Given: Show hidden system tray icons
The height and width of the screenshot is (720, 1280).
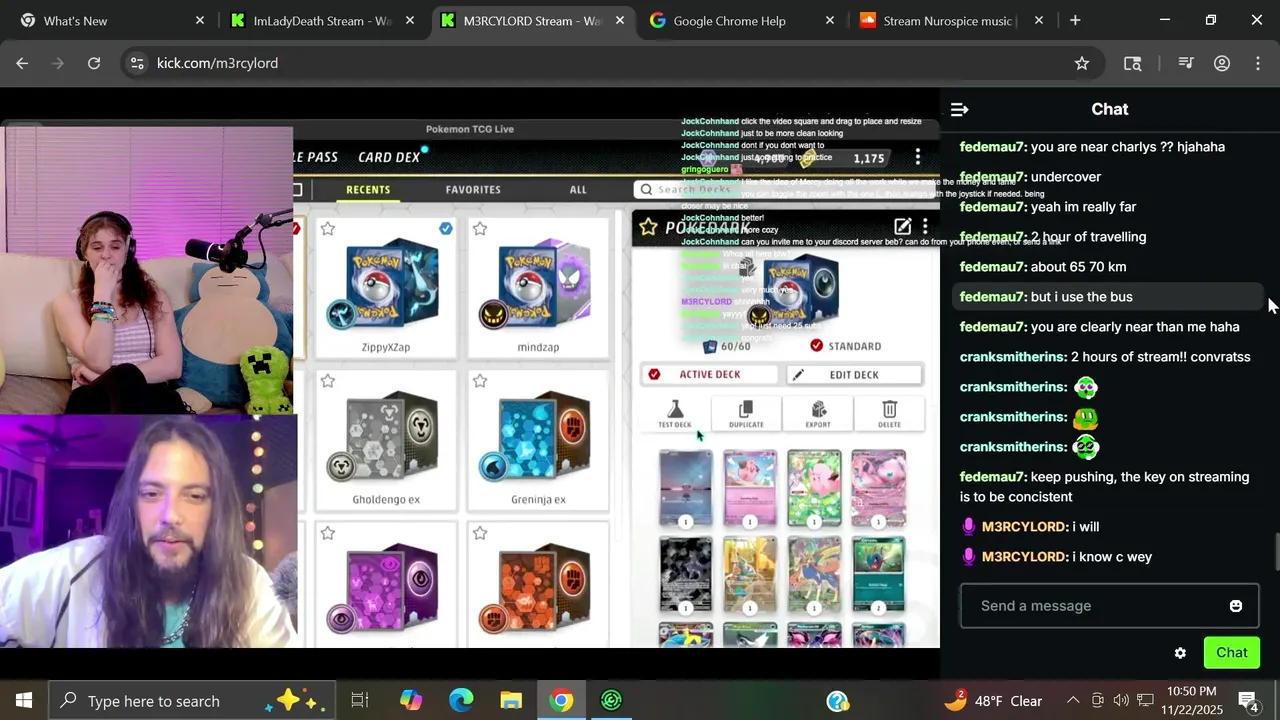Looking at the screenshot, I should [1073, 701].
